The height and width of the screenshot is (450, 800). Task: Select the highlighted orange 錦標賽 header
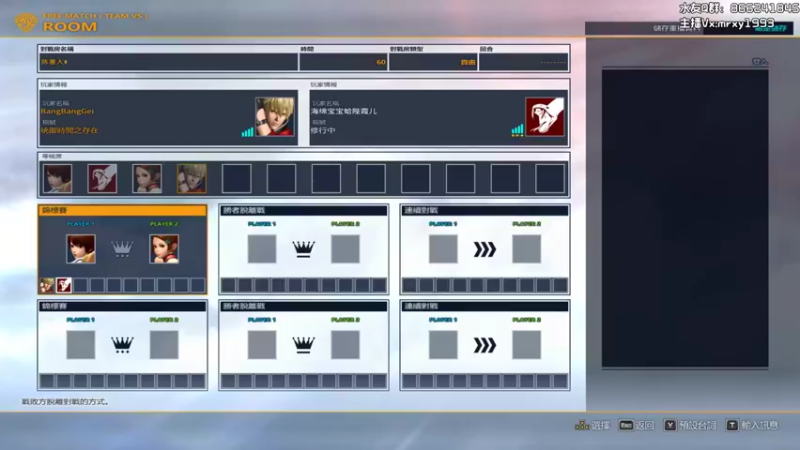(x=122, y=210)
